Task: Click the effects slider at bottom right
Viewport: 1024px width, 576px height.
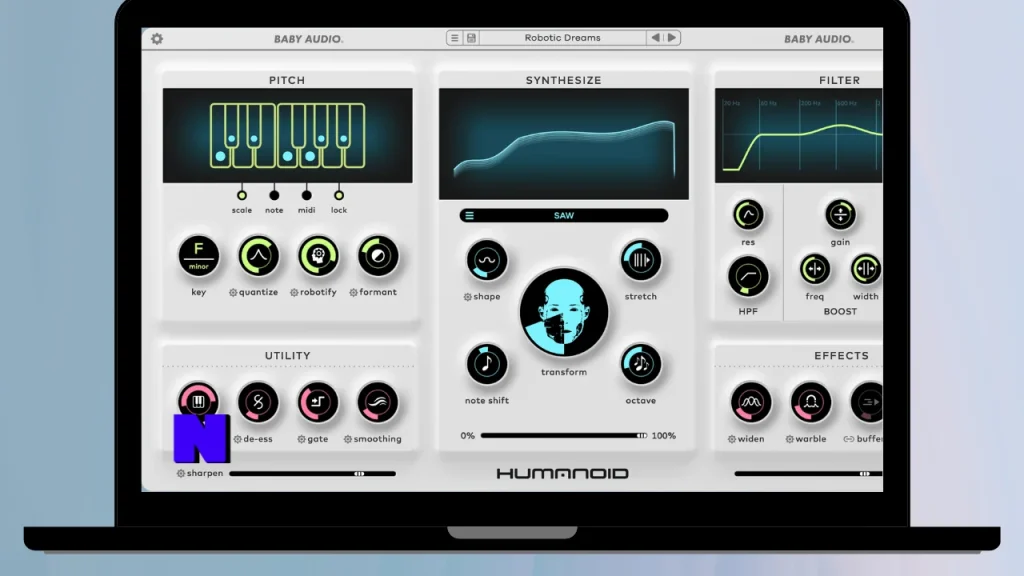Action: [x=808, y=473]
